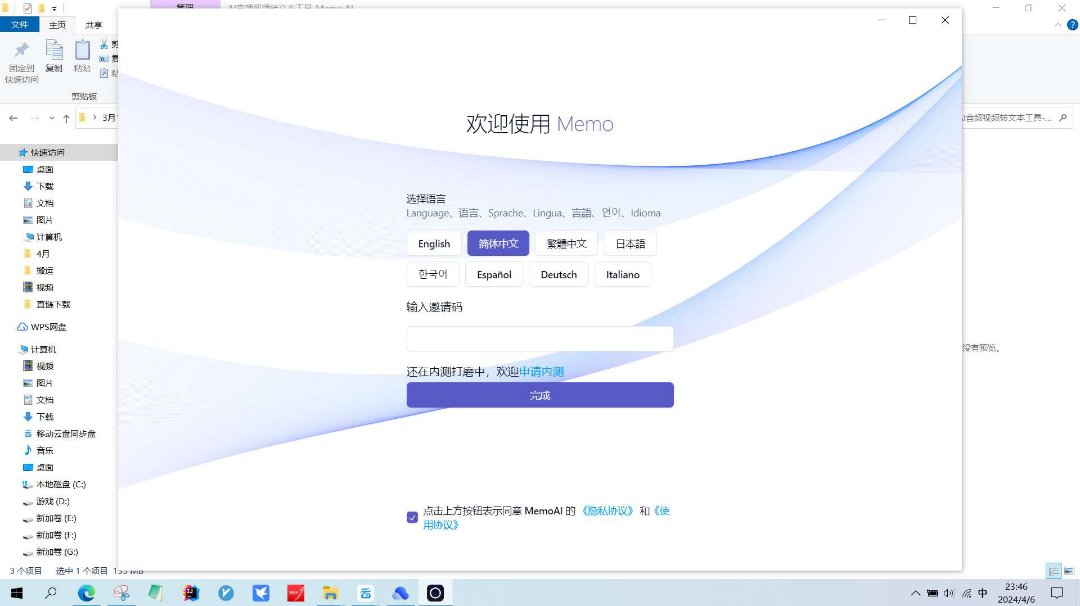Select English as the language
The height and width of the screenshot is (606, 1080).
tap(434, 244)
